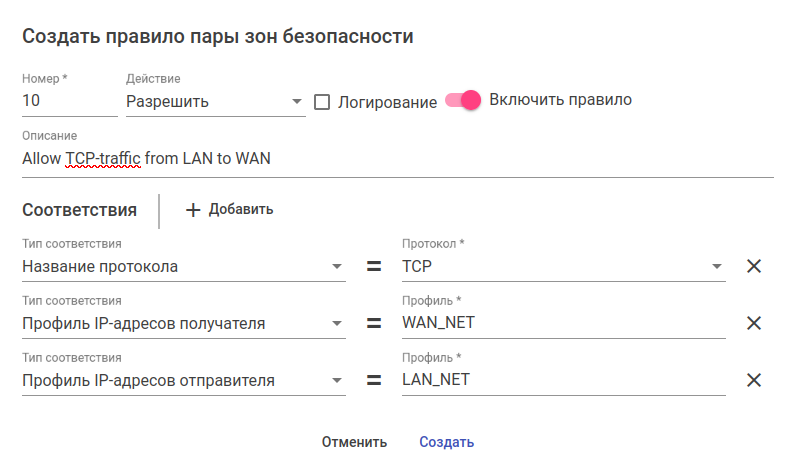
Task: Delete the WAN_NET profile match row
Action: pyautogui.click(x=754, y=322)
